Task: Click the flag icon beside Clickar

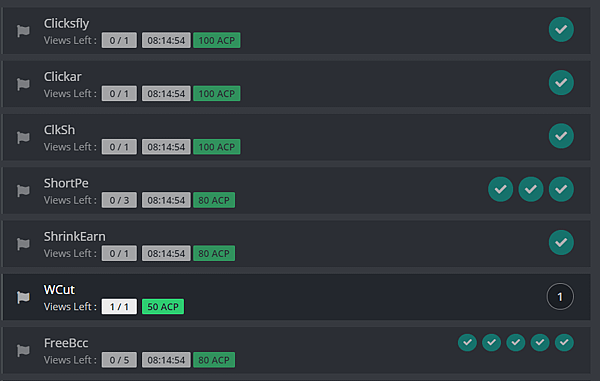Action: click(23, 84)
